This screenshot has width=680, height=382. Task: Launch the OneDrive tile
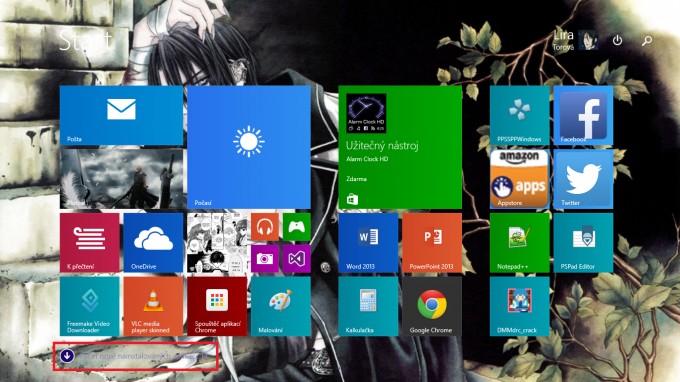(153, 242)
